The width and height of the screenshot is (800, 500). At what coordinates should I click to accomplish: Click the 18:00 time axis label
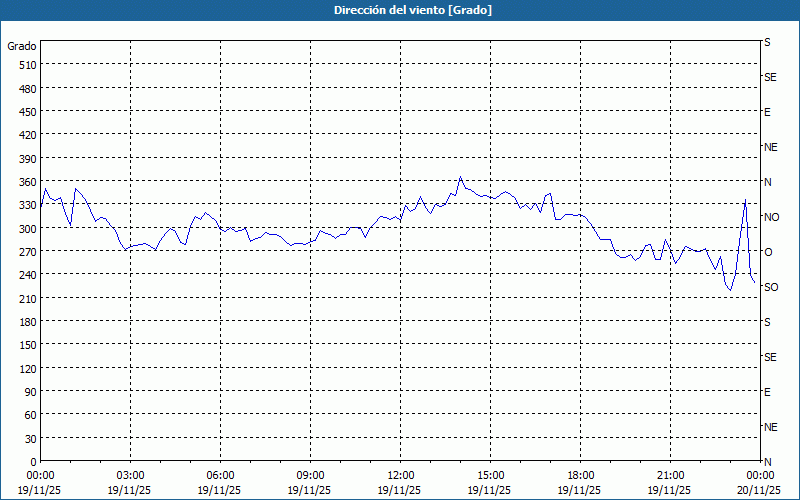click(x=581, y=475)
